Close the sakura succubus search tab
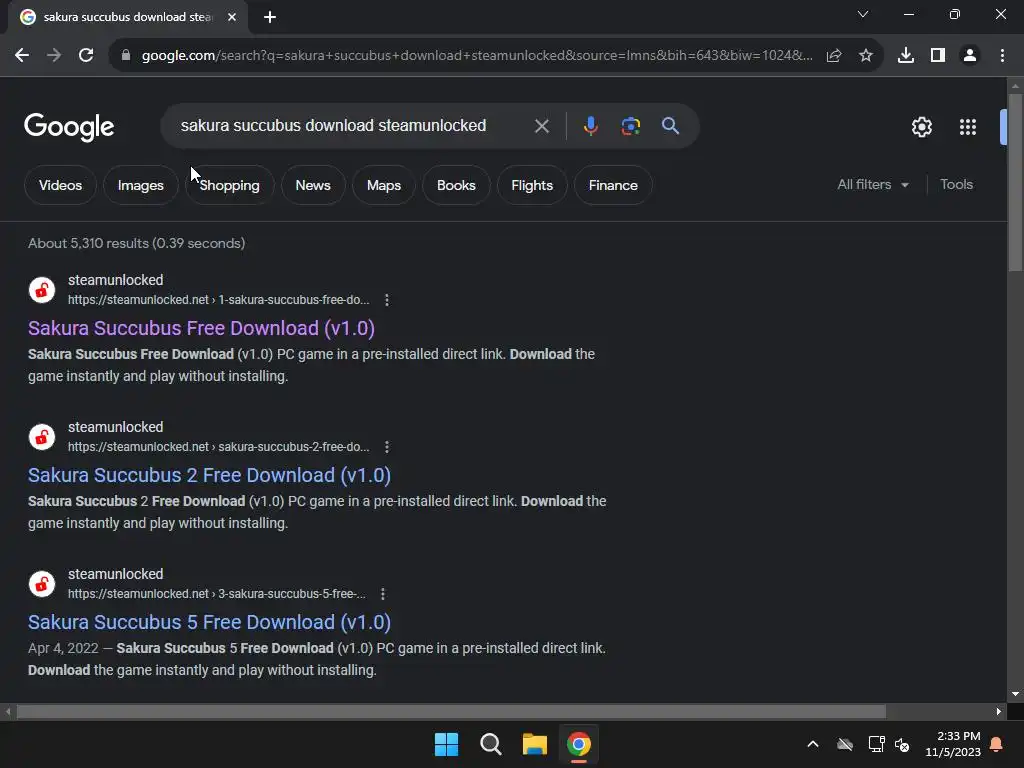This screenshot has height=768, width=1024. [x=232, y=17]
